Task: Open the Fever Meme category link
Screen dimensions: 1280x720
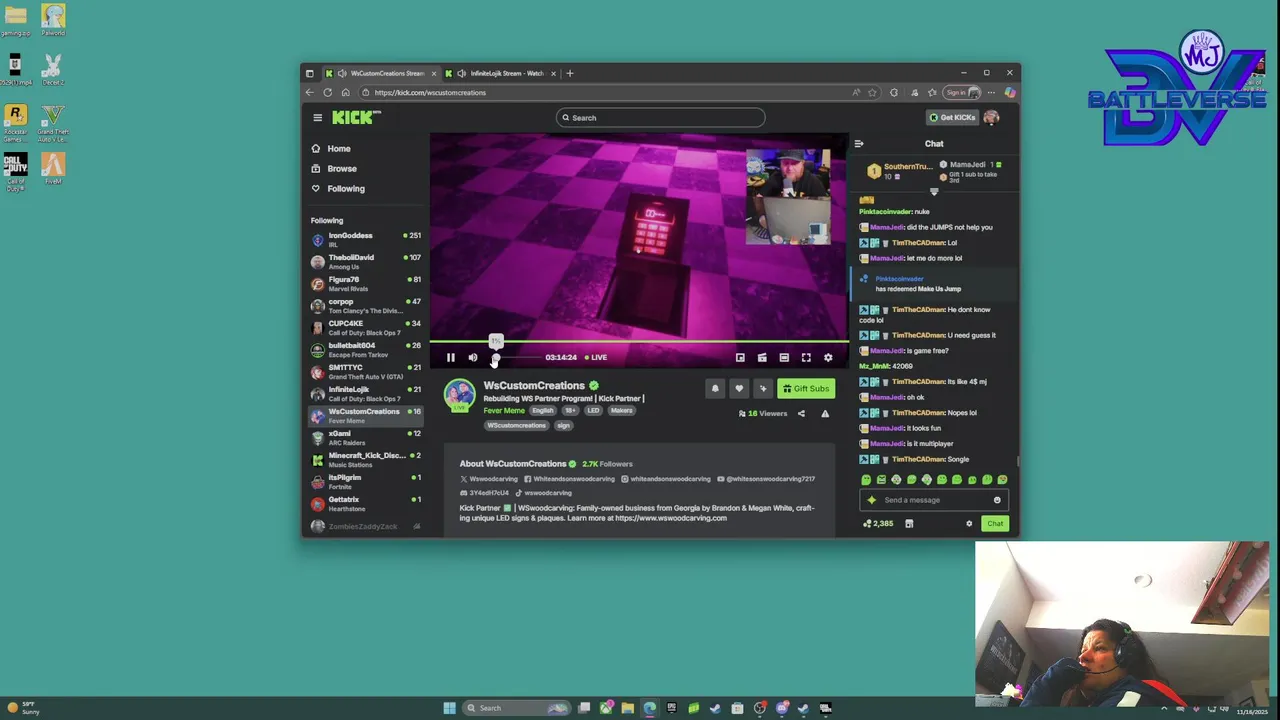Action: [x=504, y=410]
